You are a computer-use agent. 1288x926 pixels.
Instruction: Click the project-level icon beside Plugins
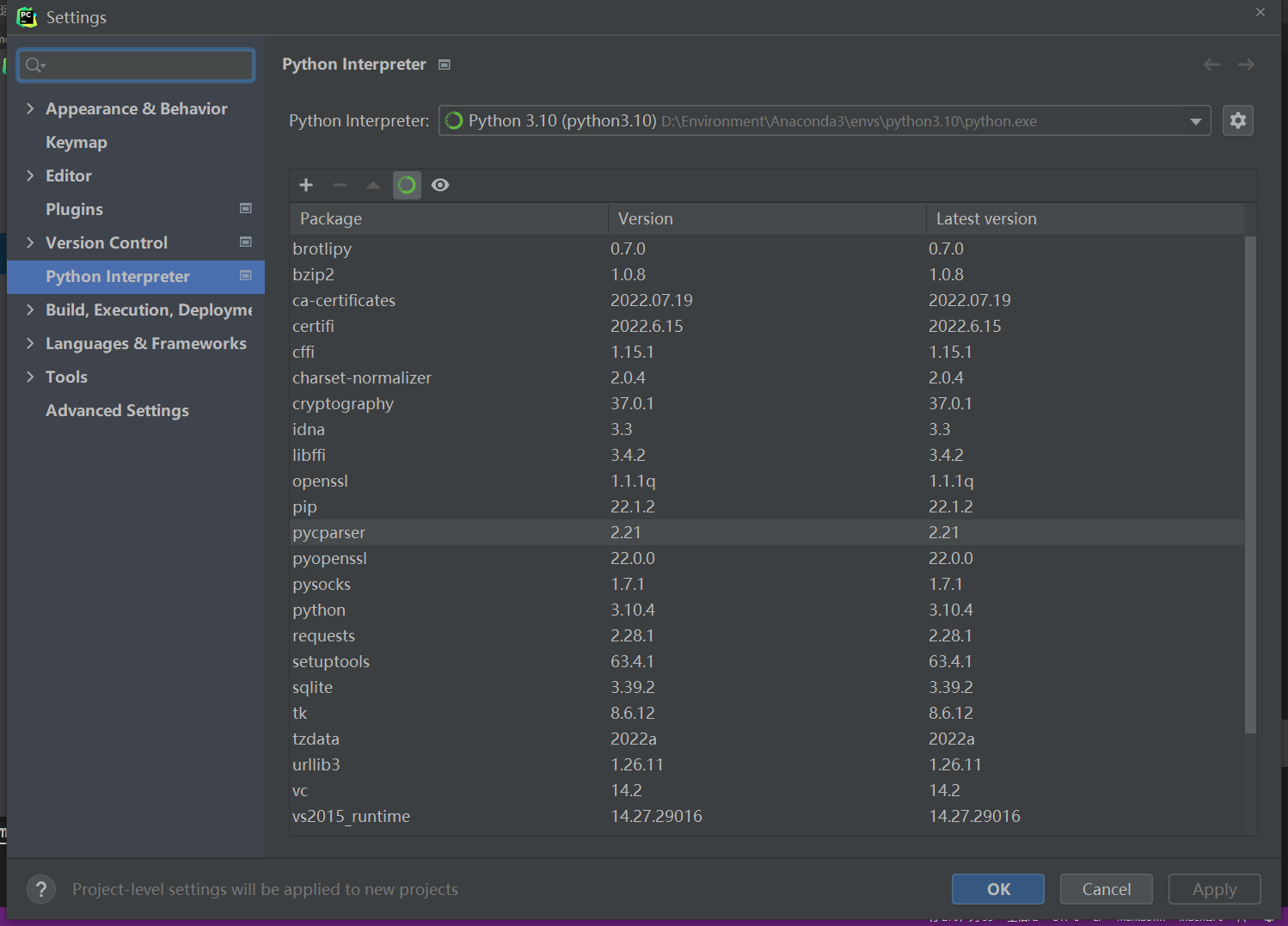point(246,209)
